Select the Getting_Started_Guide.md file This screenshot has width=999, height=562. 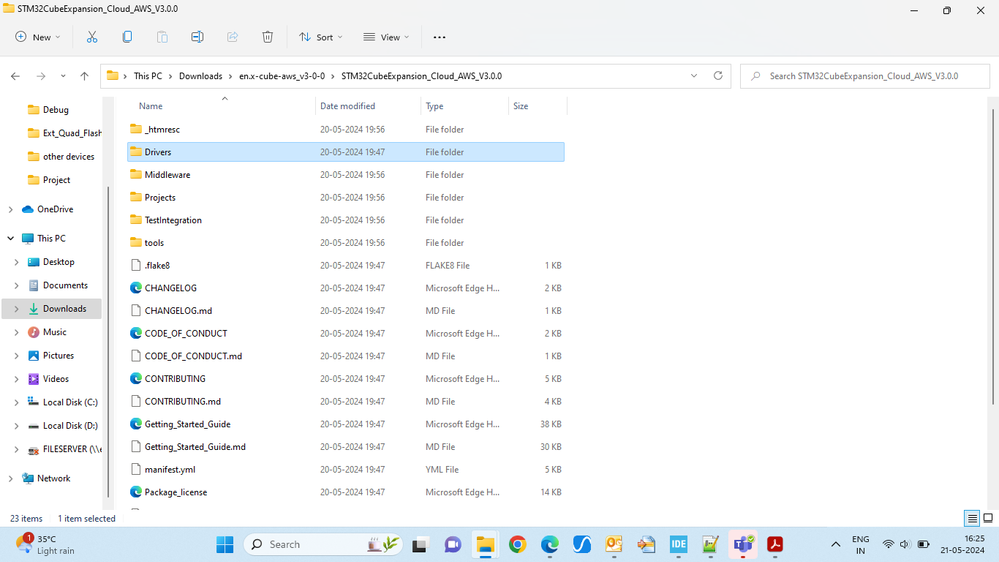click(x=346, y=447)
